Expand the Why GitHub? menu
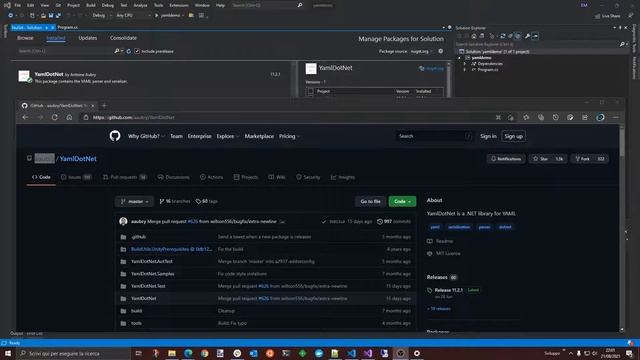 pos(146,136)
